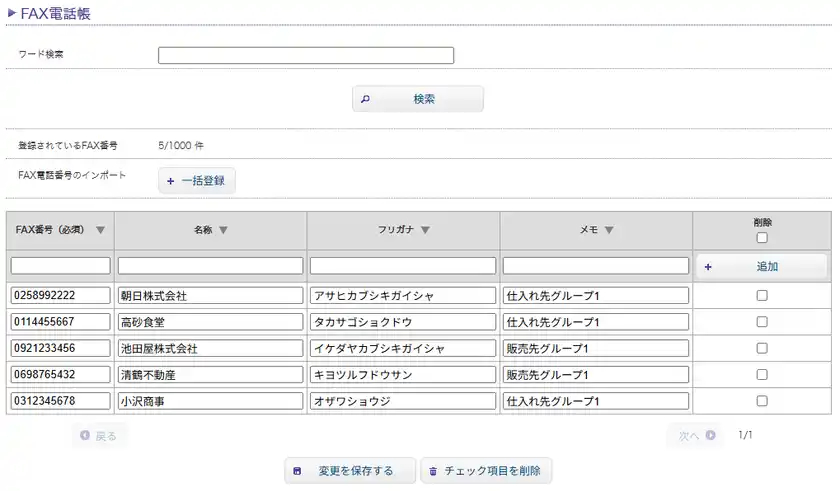
Task: Focus the empty new メモ input field
Action: click(x=596, y=266)
